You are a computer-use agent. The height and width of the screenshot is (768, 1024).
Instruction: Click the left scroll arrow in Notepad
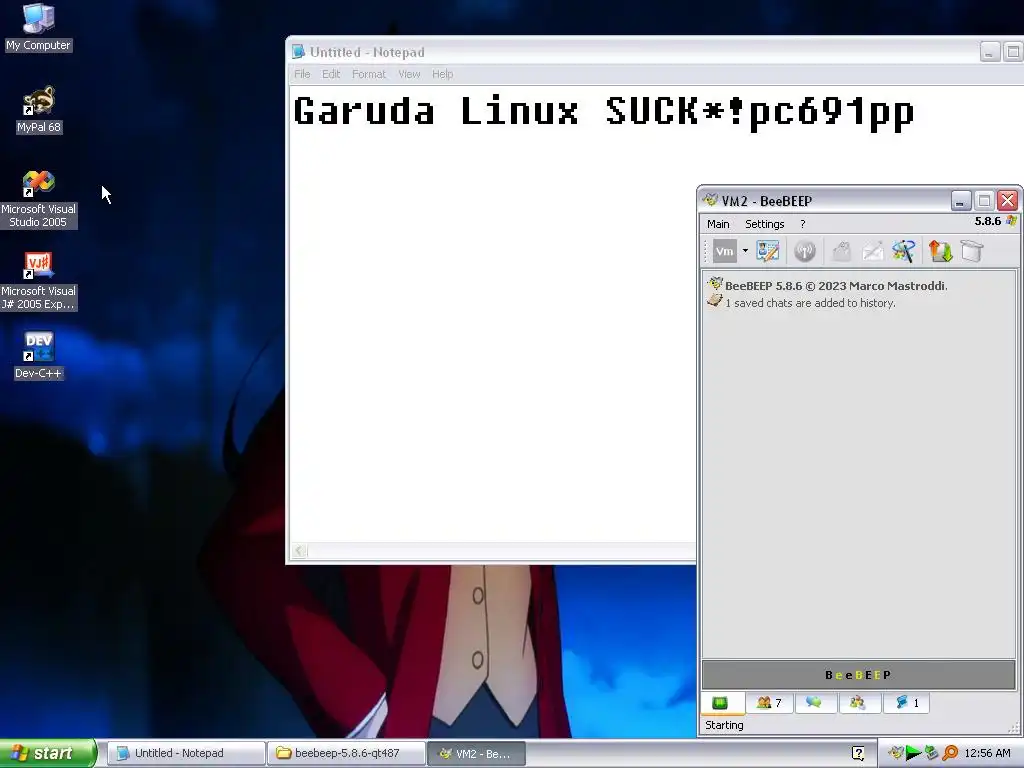(299, 551)
